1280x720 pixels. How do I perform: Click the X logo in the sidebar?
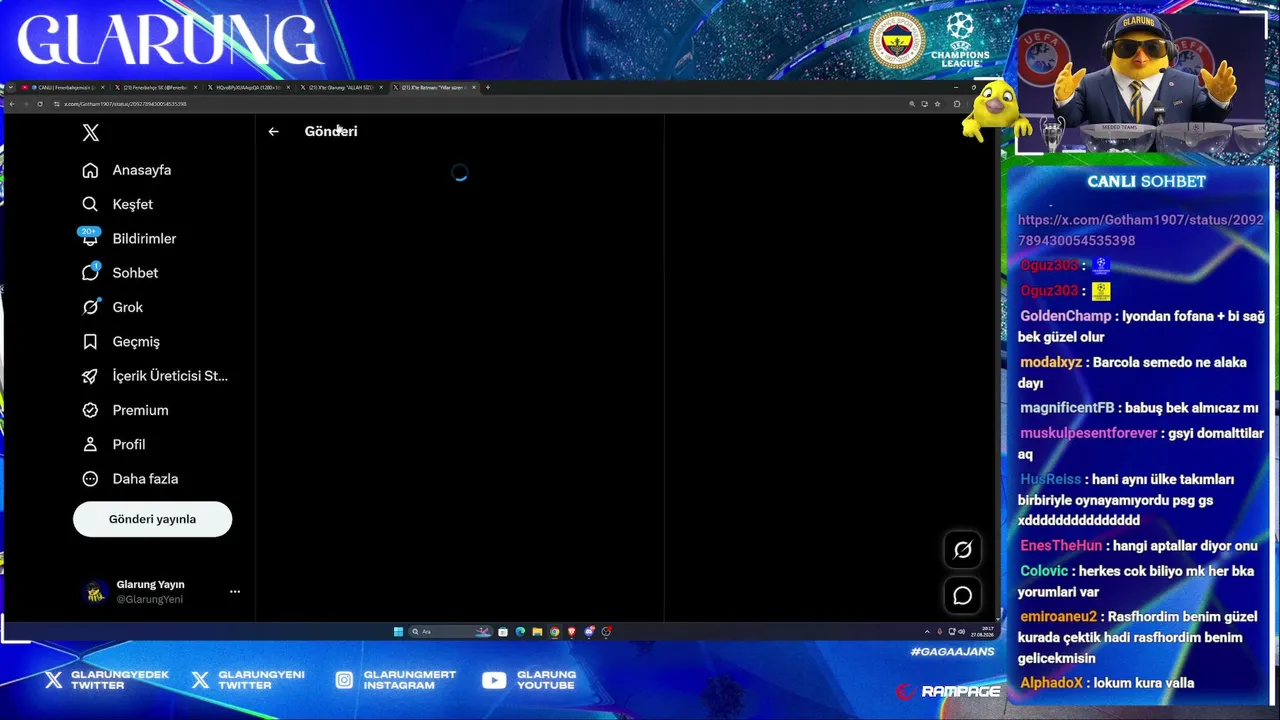tap(90, 133)
